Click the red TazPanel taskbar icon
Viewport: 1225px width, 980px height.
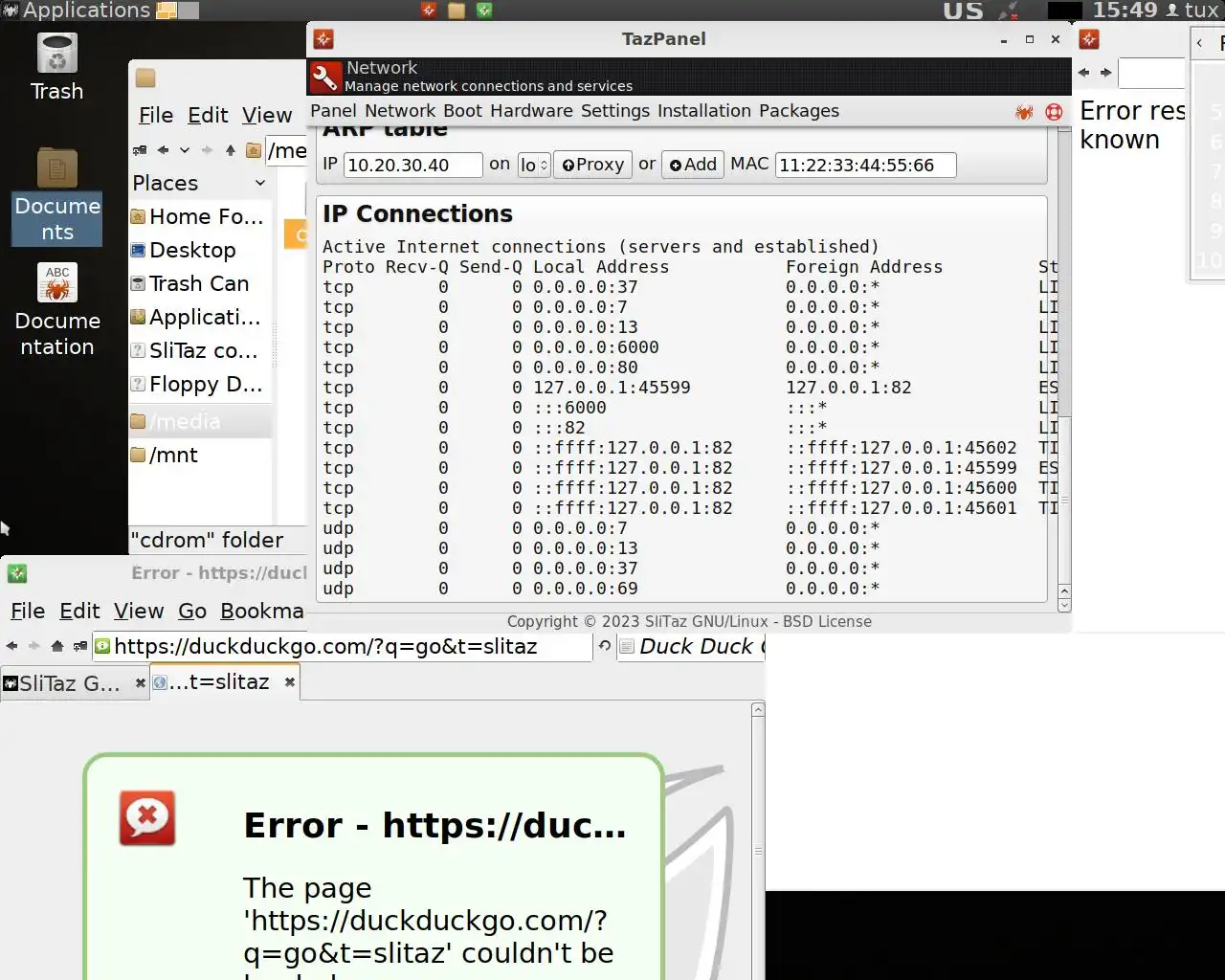[429, 11]
